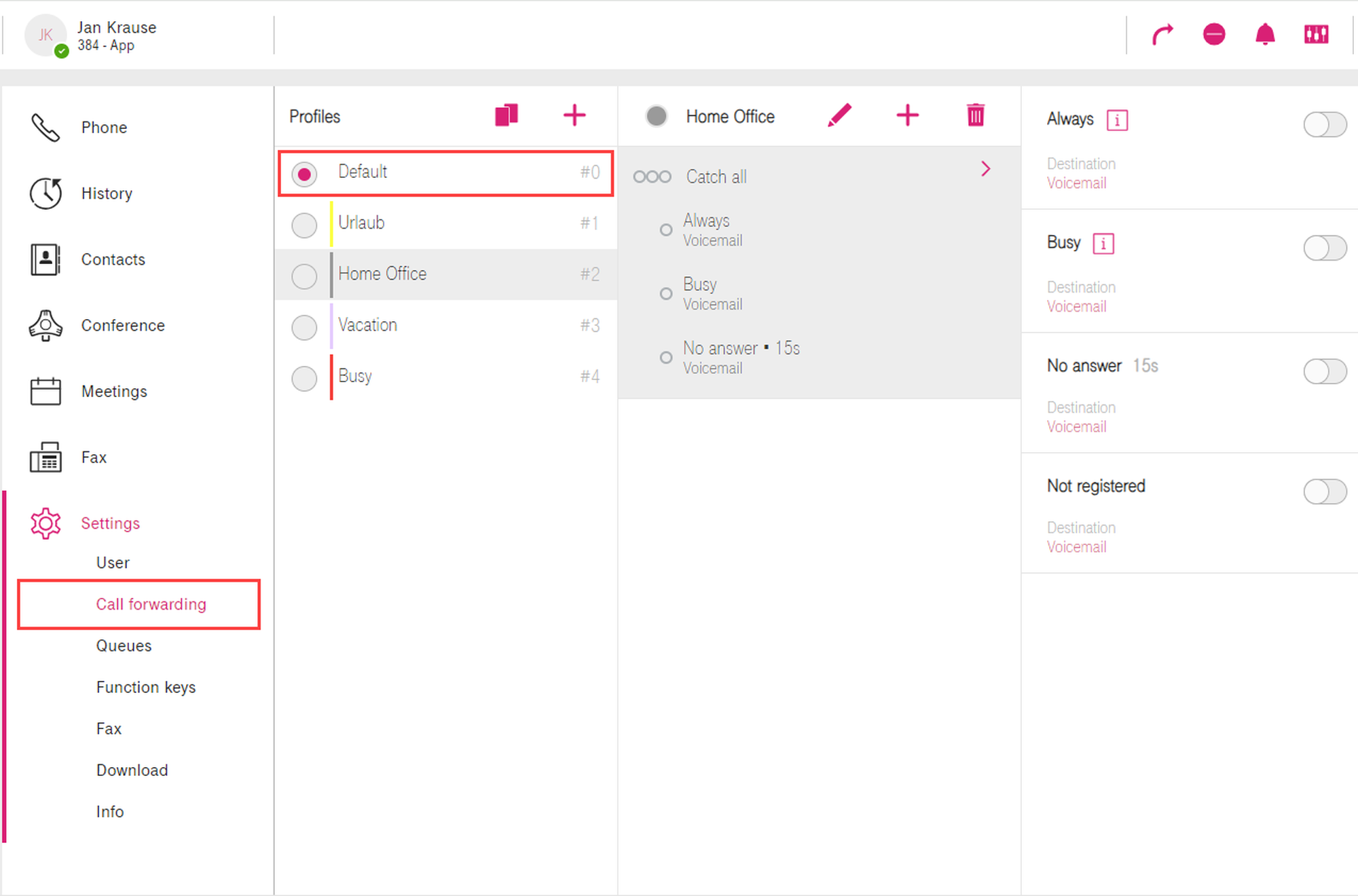Open the Always info box icon
Screen dimensions: 1358x896
tap(1117, 120)
